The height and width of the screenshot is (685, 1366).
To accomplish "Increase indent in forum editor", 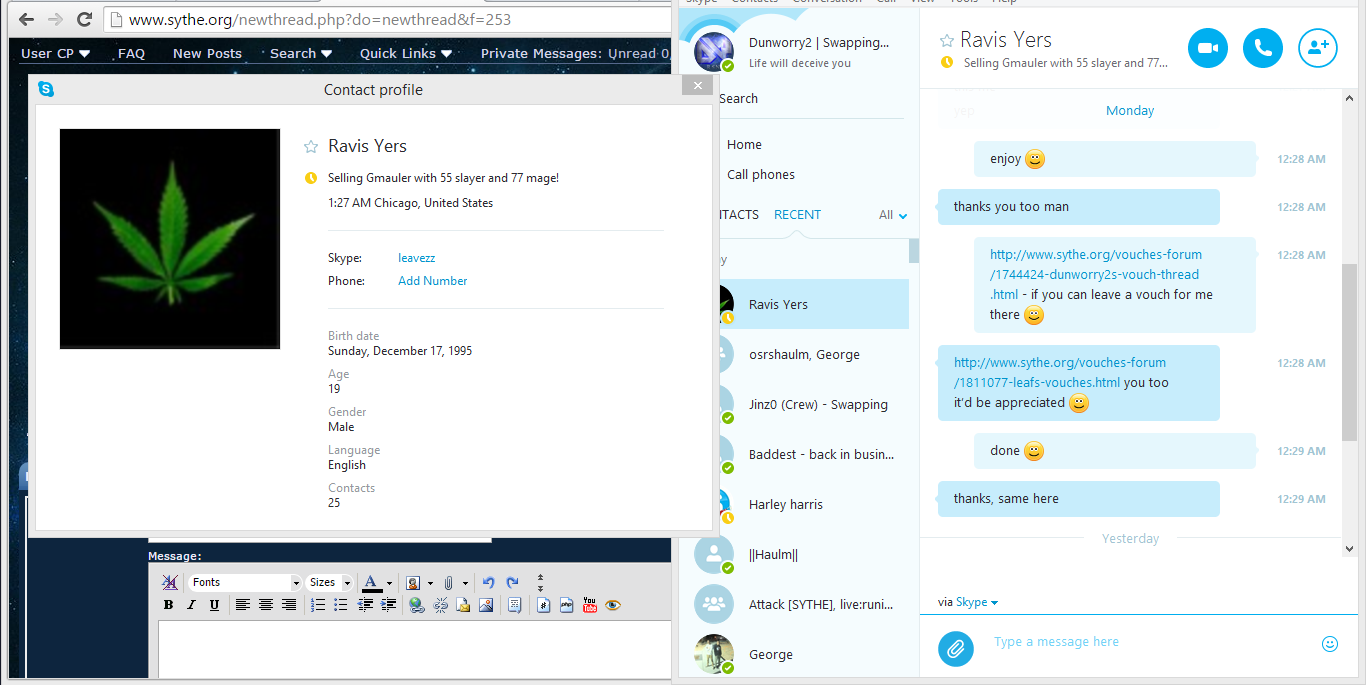I will pos(389,605).
